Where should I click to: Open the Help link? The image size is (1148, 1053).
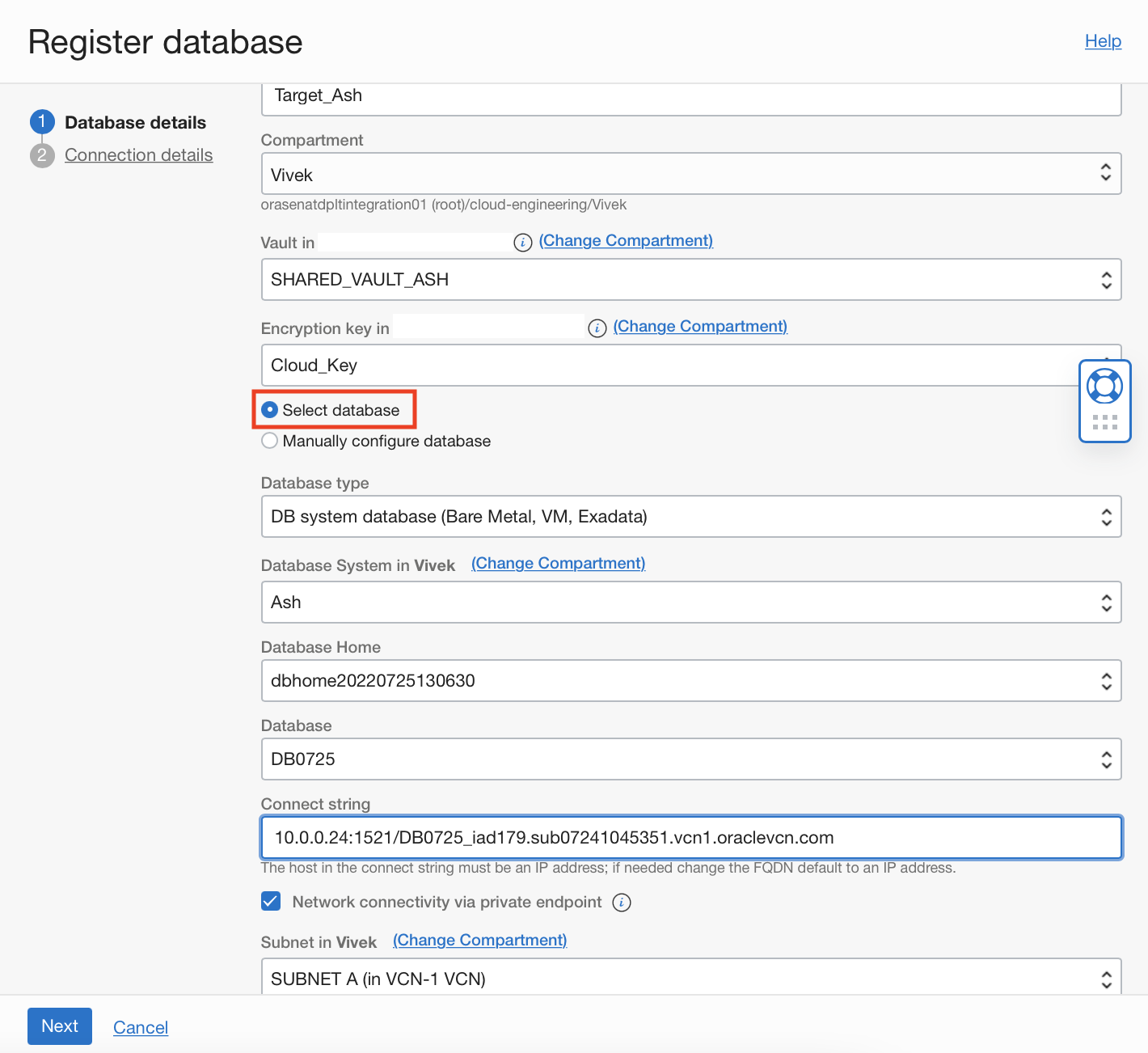tap(1103, 41)
